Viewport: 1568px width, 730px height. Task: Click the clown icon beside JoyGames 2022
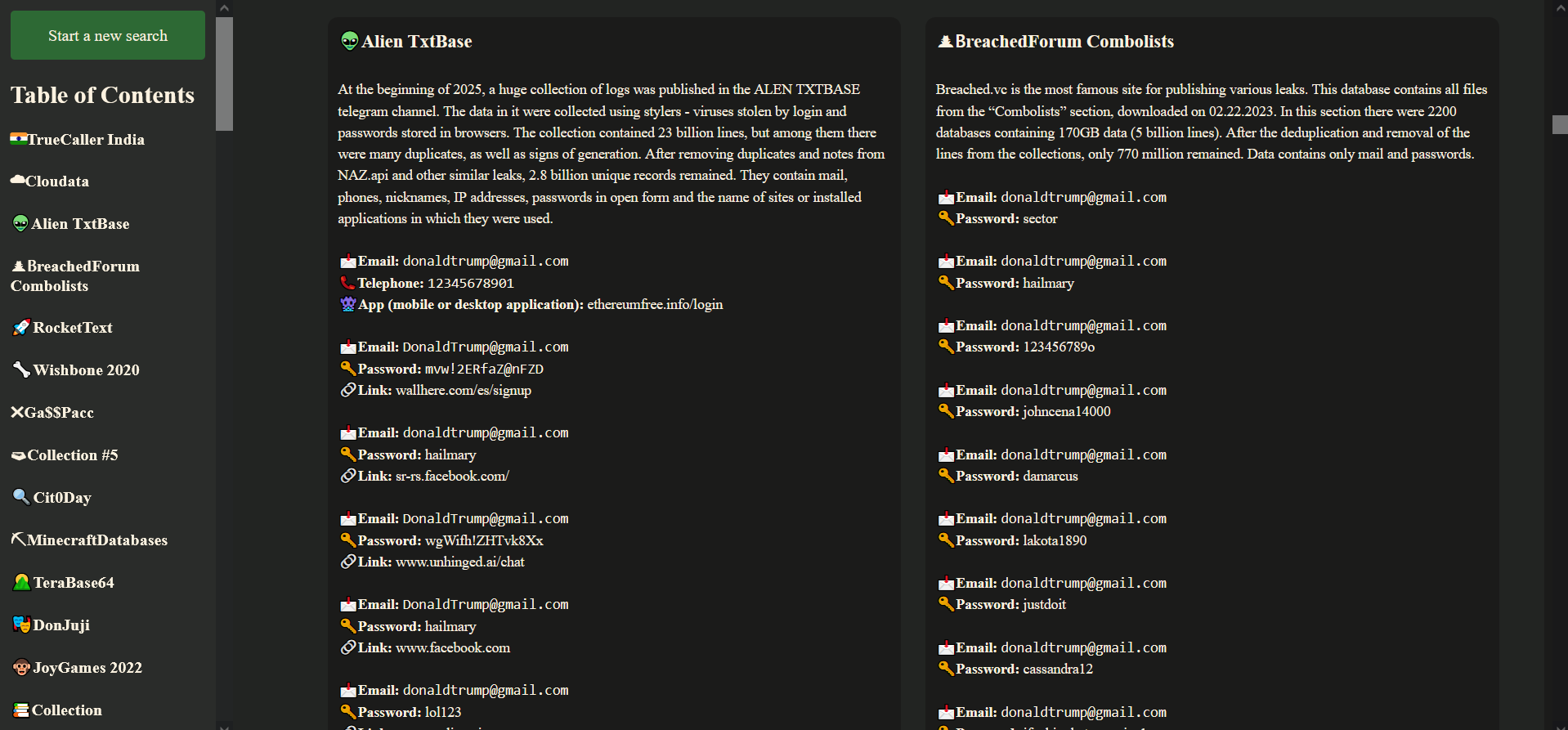coord(22,667)
